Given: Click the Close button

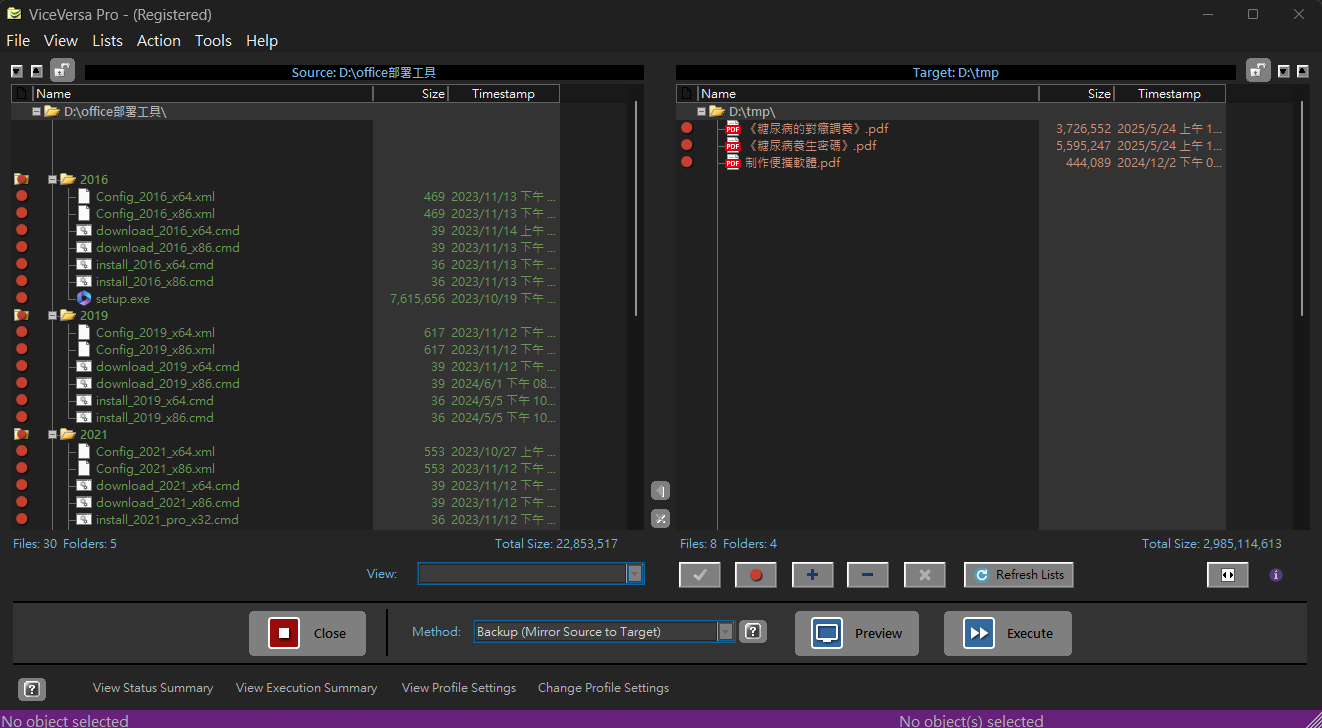Looking at the screenshot, I should point(308,633).
